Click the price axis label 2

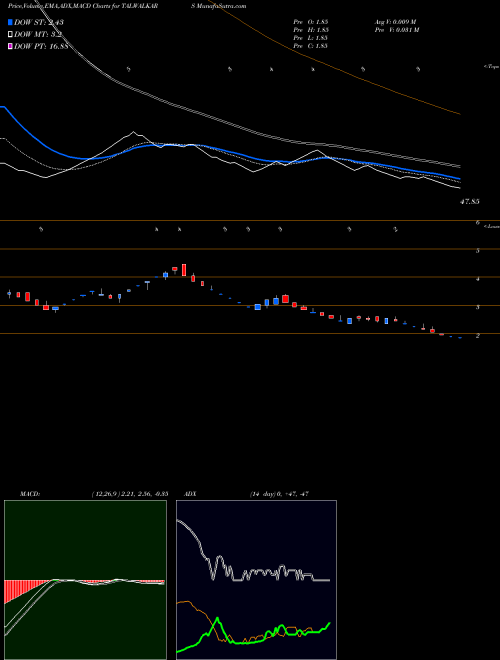478,336
